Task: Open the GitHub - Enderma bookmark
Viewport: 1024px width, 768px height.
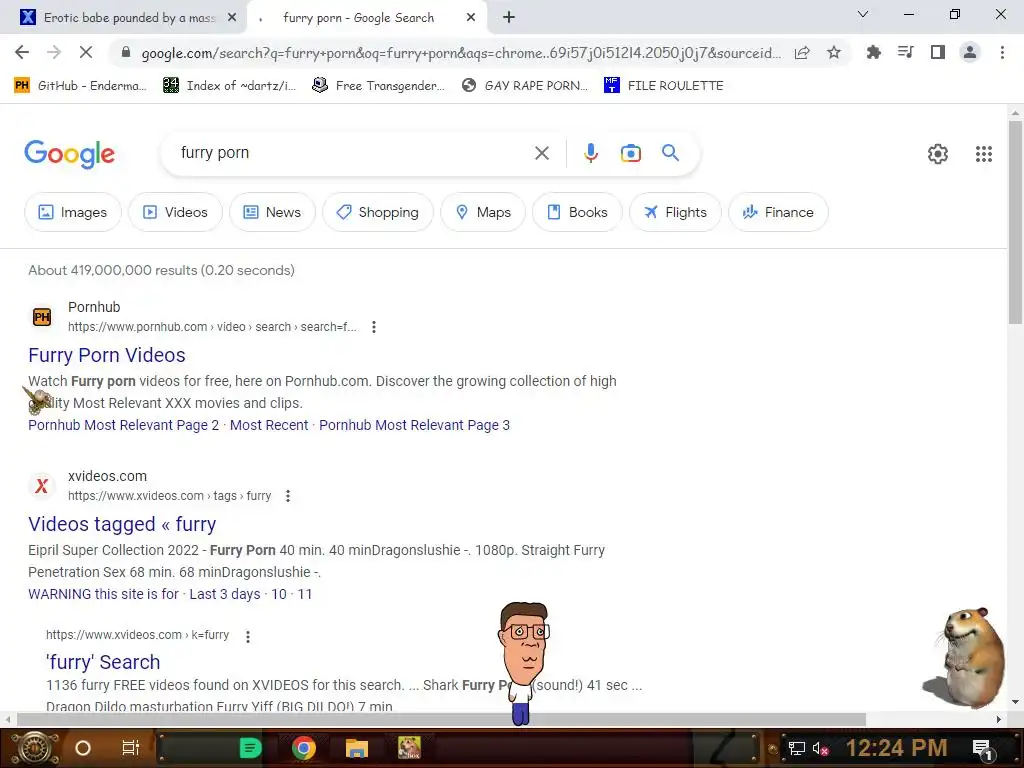Action: coord(81,86)
